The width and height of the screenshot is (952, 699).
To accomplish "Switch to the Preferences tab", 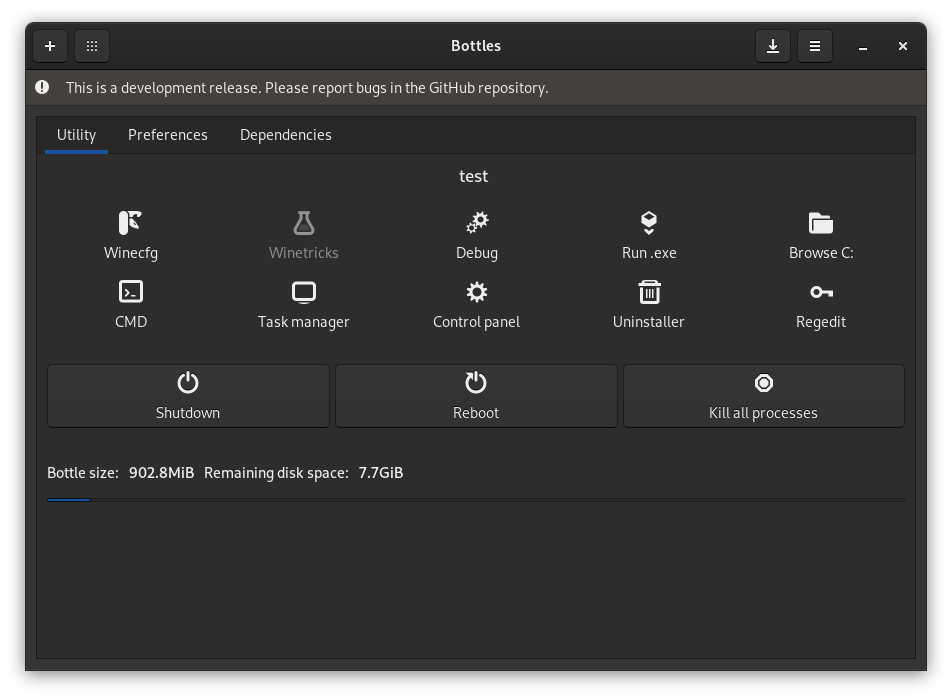I will pos(168,135).
